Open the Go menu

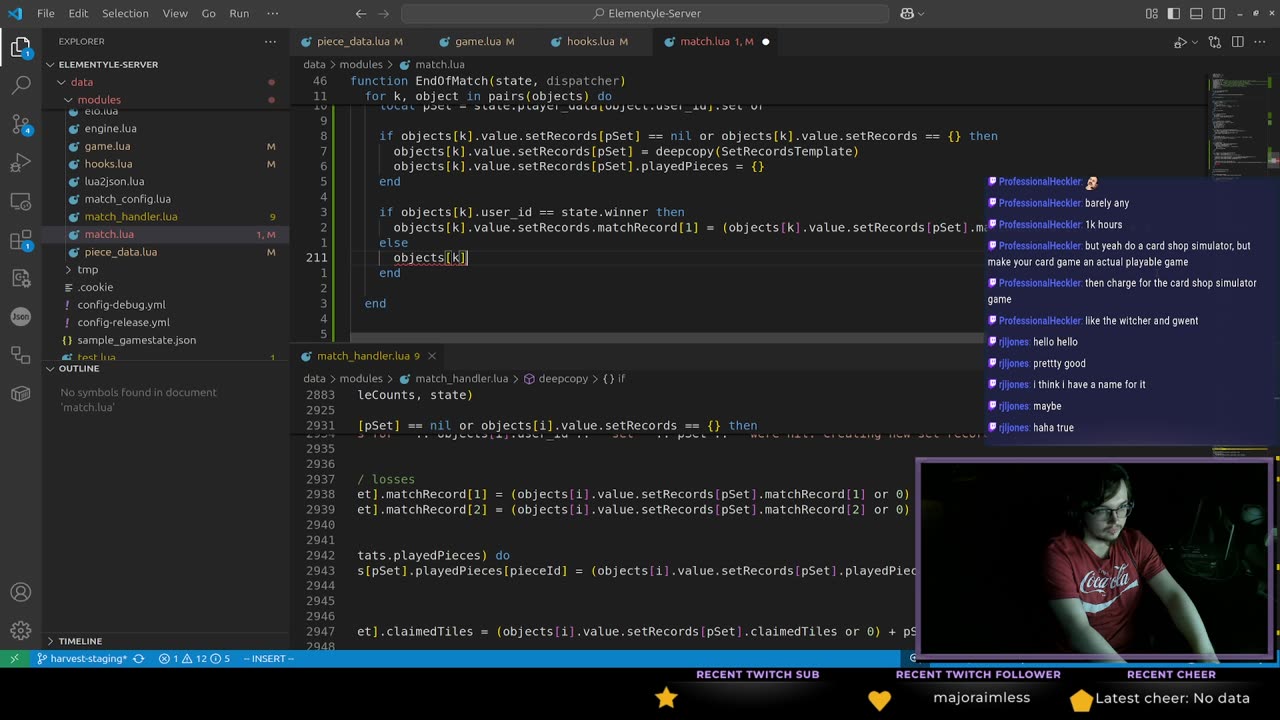point(208,13)
